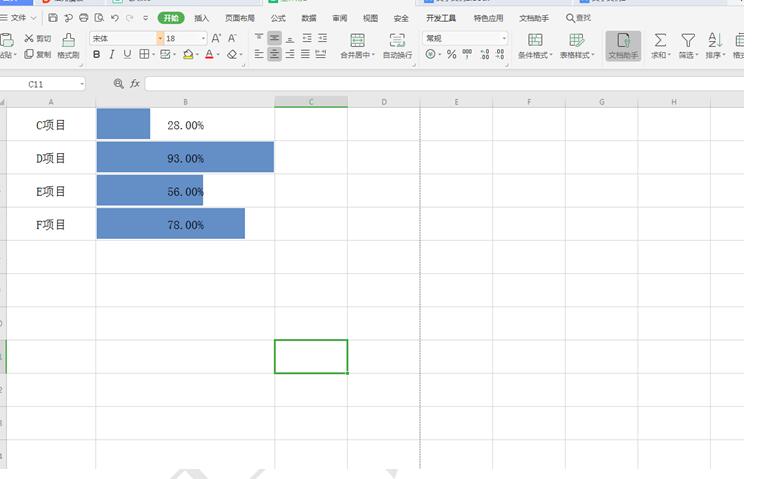Switch to the Data (数据) tab
The width and height of the screenshot is (757, 479).
click(x=309, y=18)
